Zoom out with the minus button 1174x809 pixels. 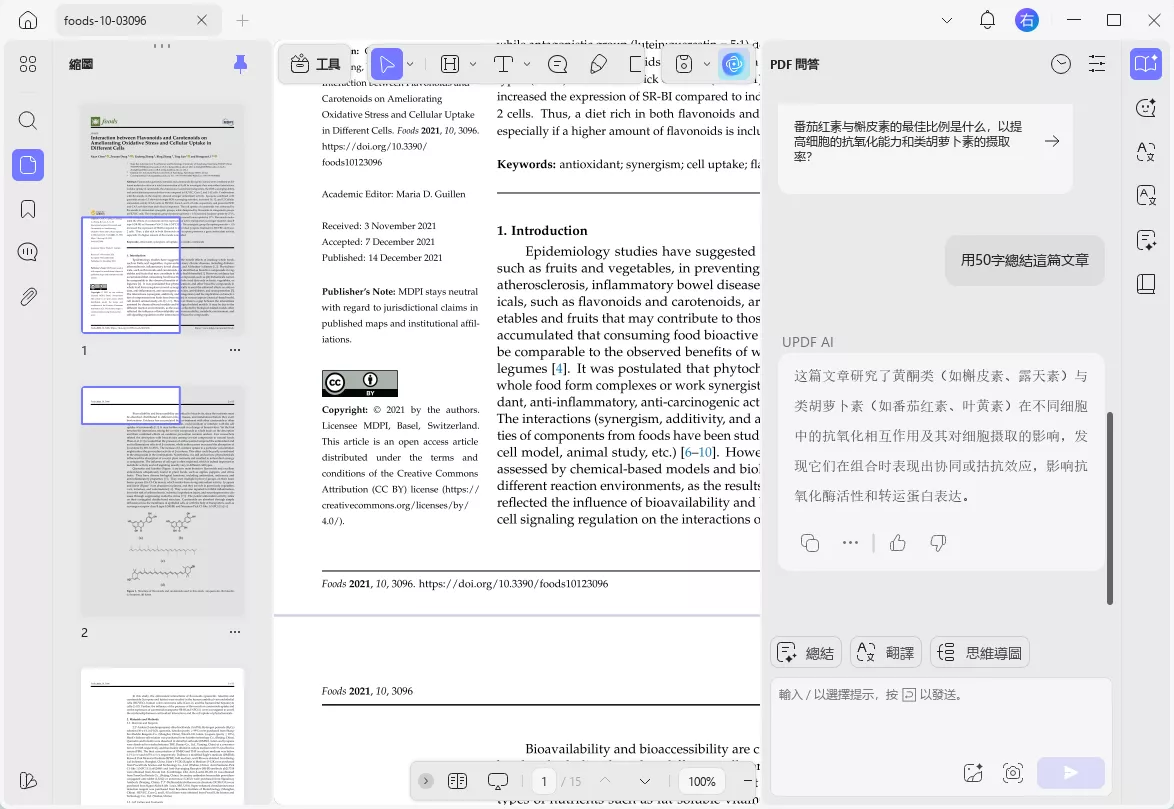click(x=747, y=781)
